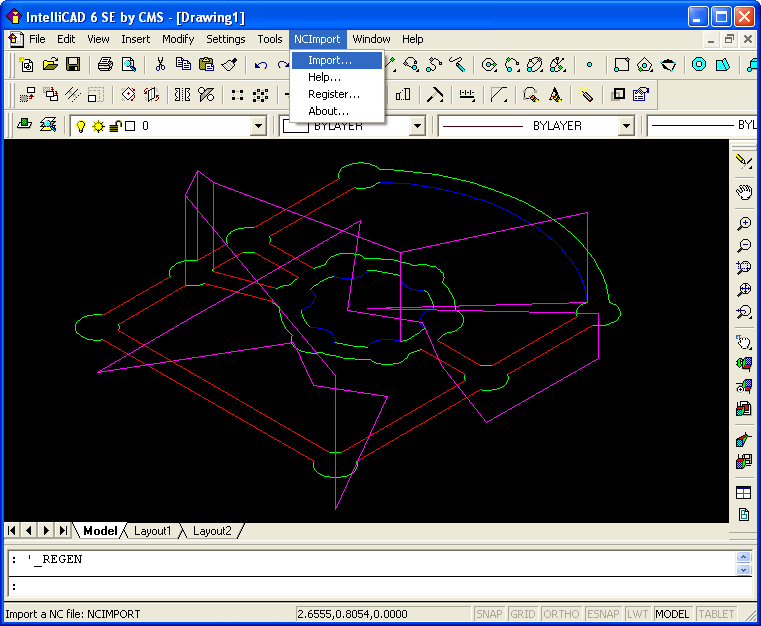Choose About... from NCImport menu

point(337,111)
